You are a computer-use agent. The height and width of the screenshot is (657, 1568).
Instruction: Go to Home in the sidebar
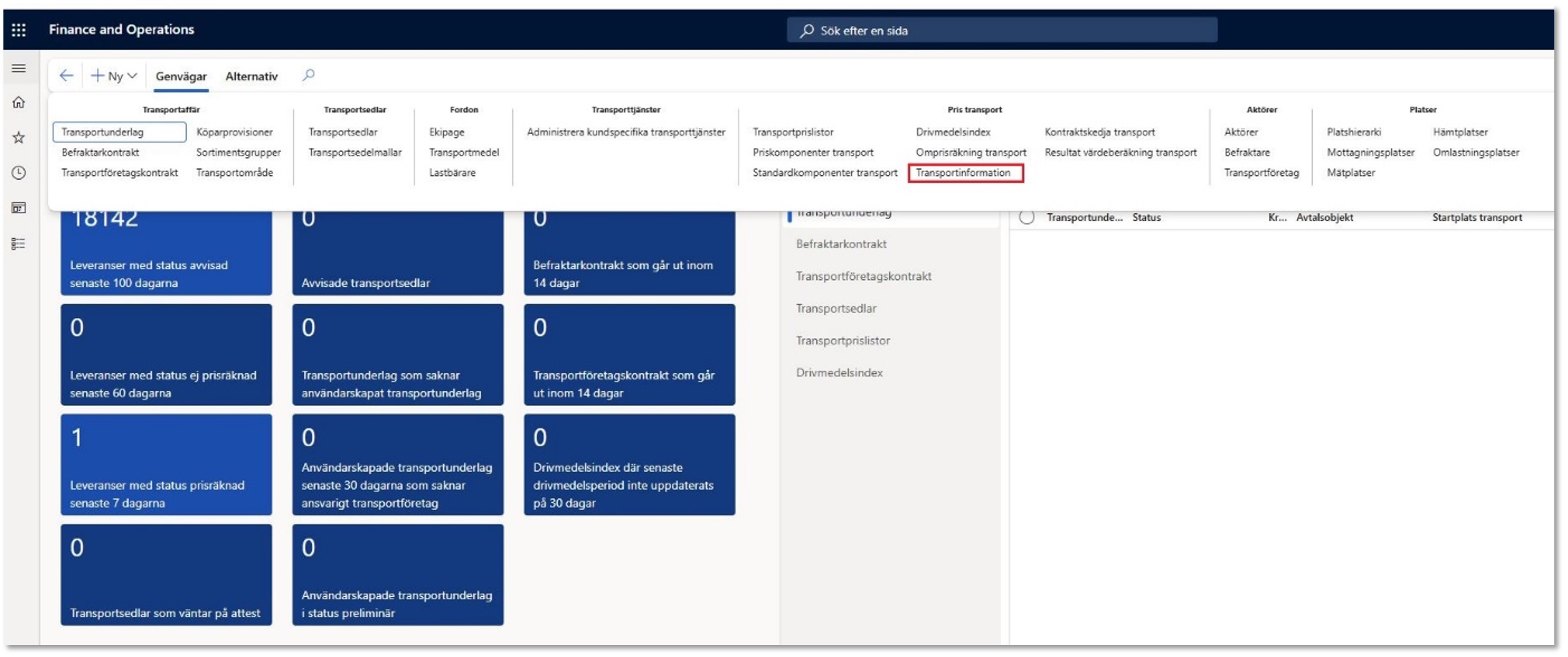coord(19,102)
